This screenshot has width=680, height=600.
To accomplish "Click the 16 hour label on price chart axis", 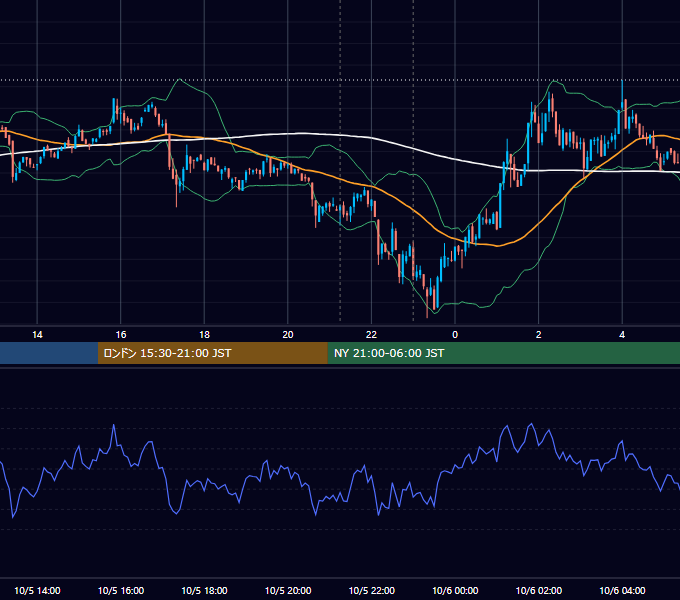I will 121,335.
